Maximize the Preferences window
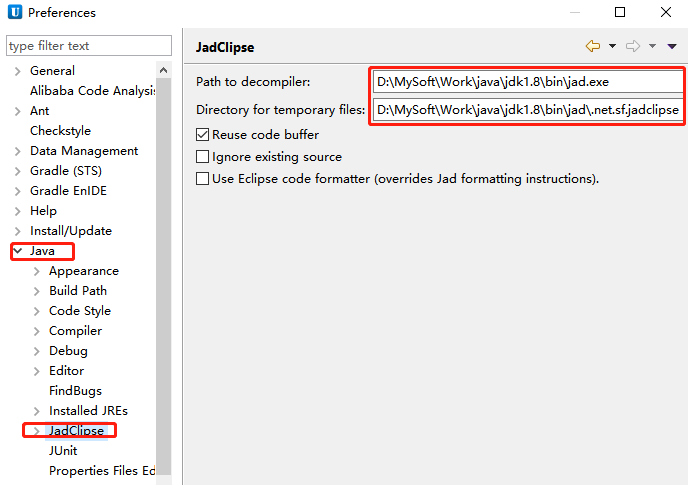 coord(620,12)
